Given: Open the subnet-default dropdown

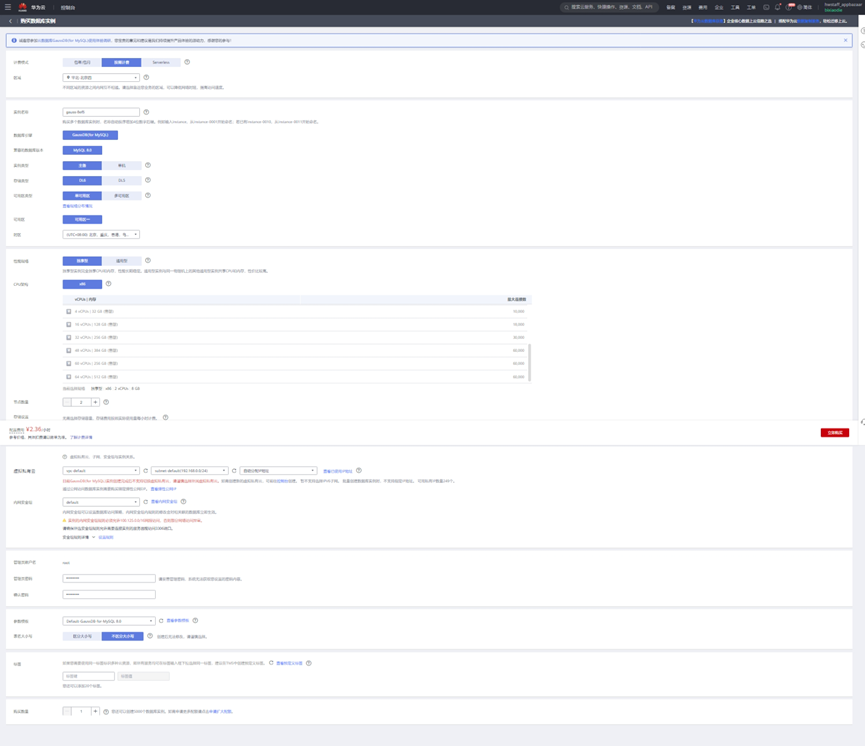Looking at the screenshot, I should pos(189,471).
